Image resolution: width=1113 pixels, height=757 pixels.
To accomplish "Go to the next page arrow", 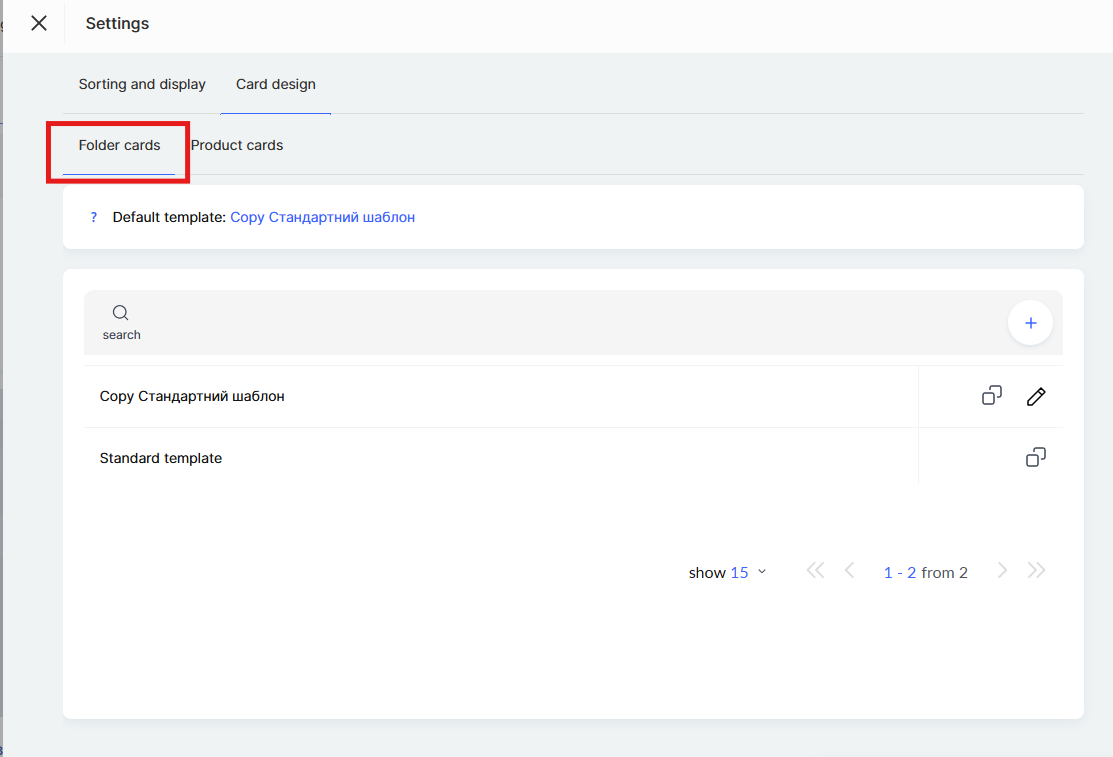I will [x=1002, y=571].
